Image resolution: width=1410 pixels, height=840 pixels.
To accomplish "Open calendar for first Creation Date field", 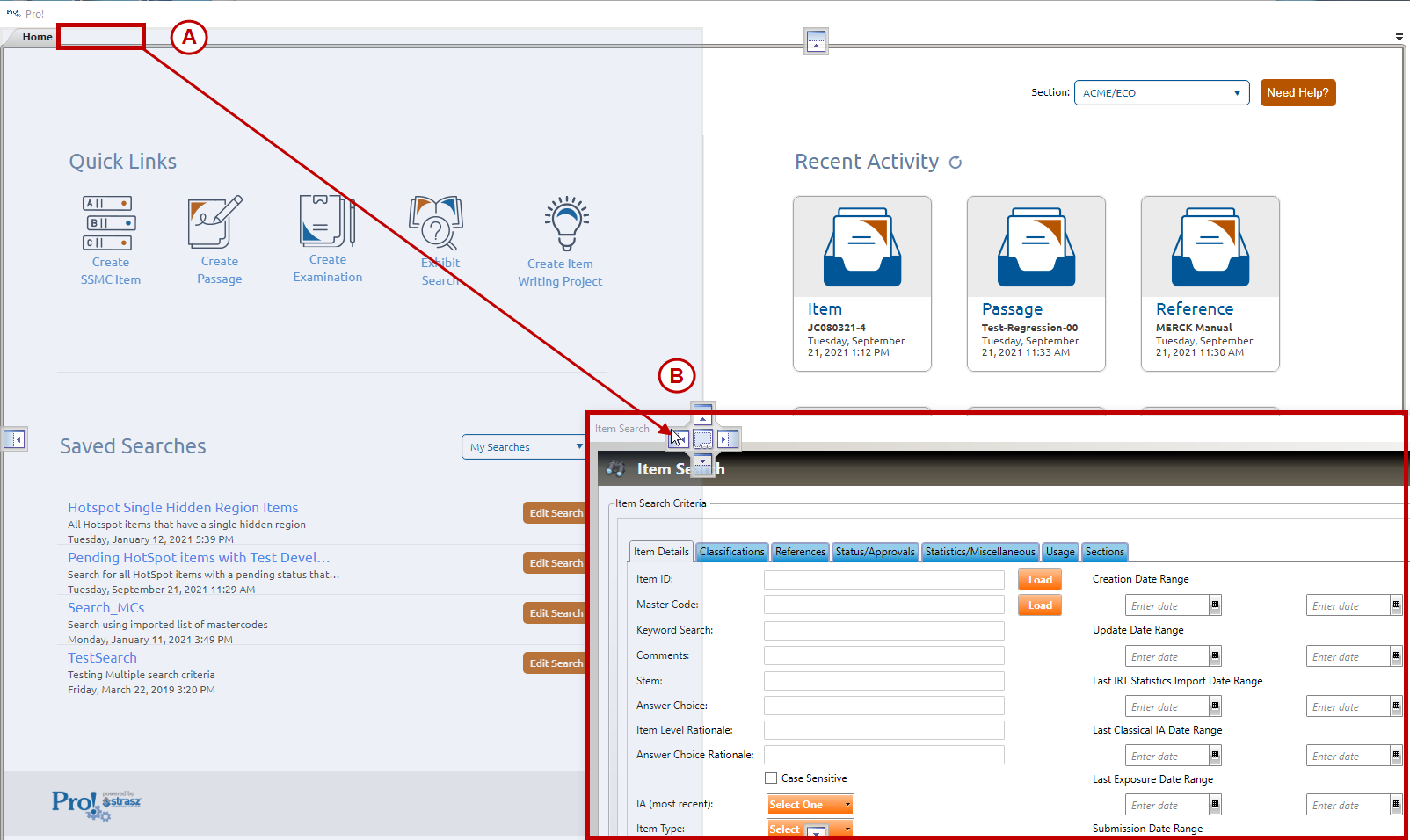I will pyautogui.click(x=1215, y=605).
